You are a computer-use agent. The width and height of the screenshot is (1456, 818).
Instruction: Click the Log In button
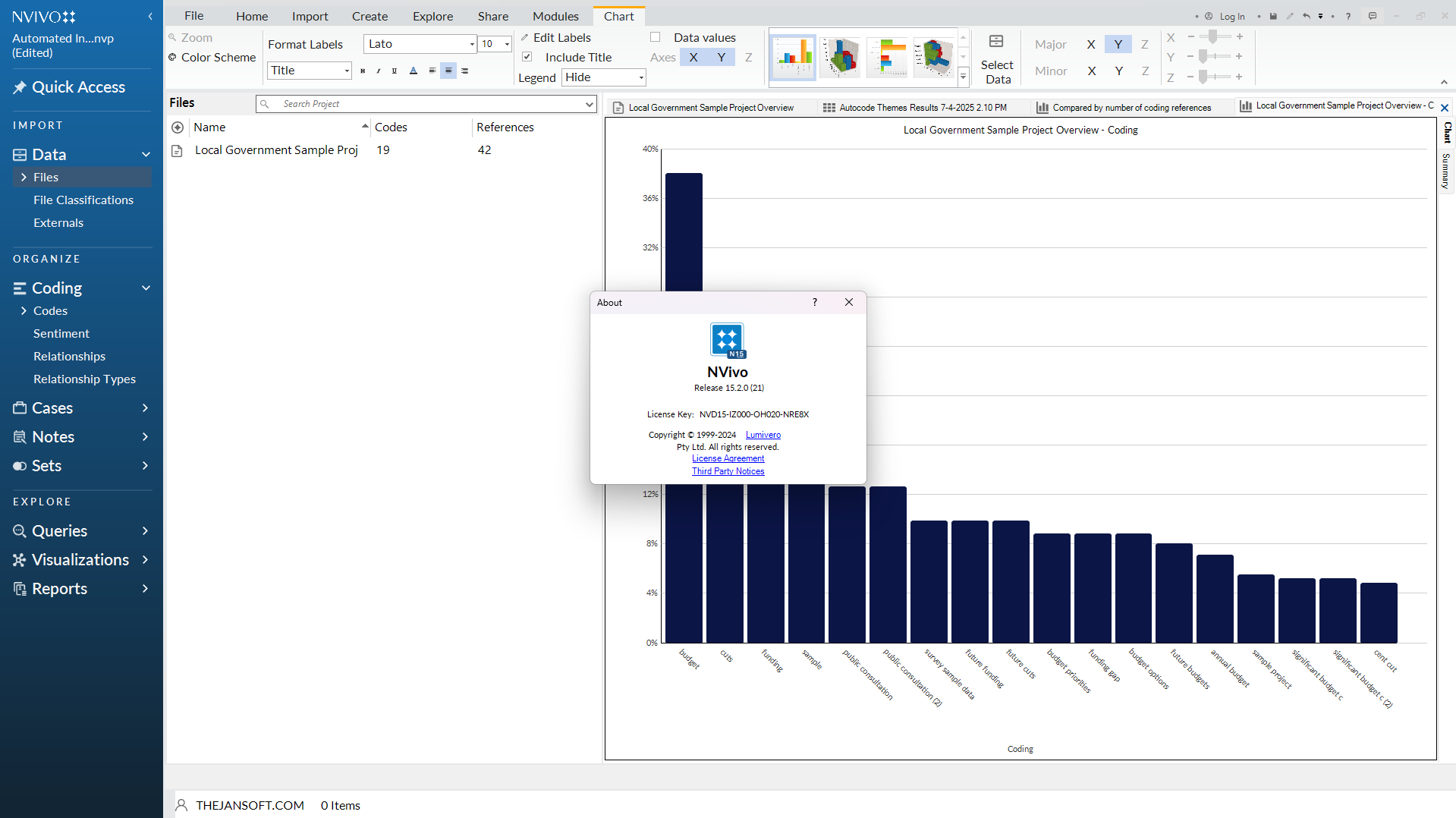[x=1232, y=16]
